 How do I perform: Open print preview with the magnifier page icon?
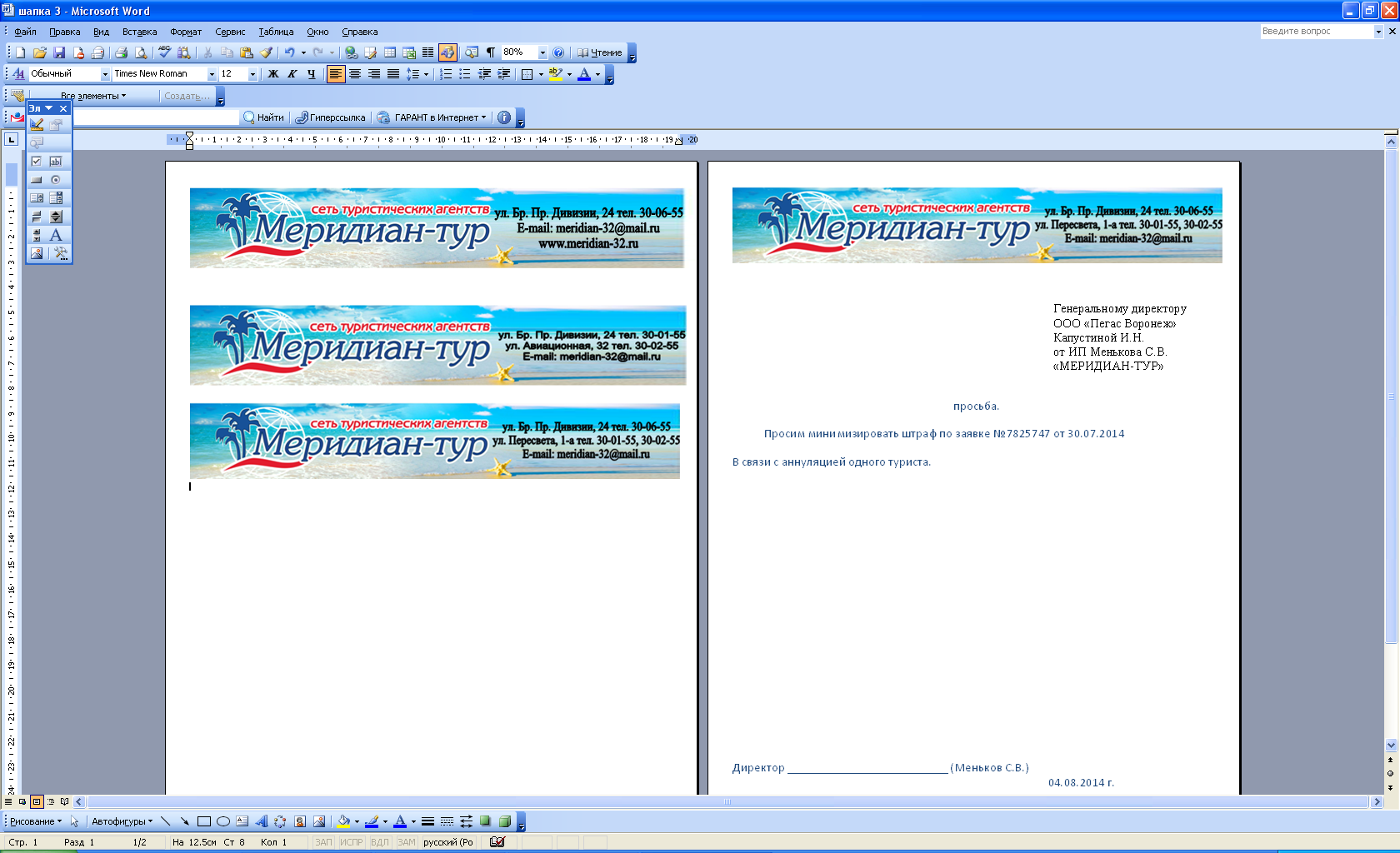pyautogui.click(x=141, y=52)
